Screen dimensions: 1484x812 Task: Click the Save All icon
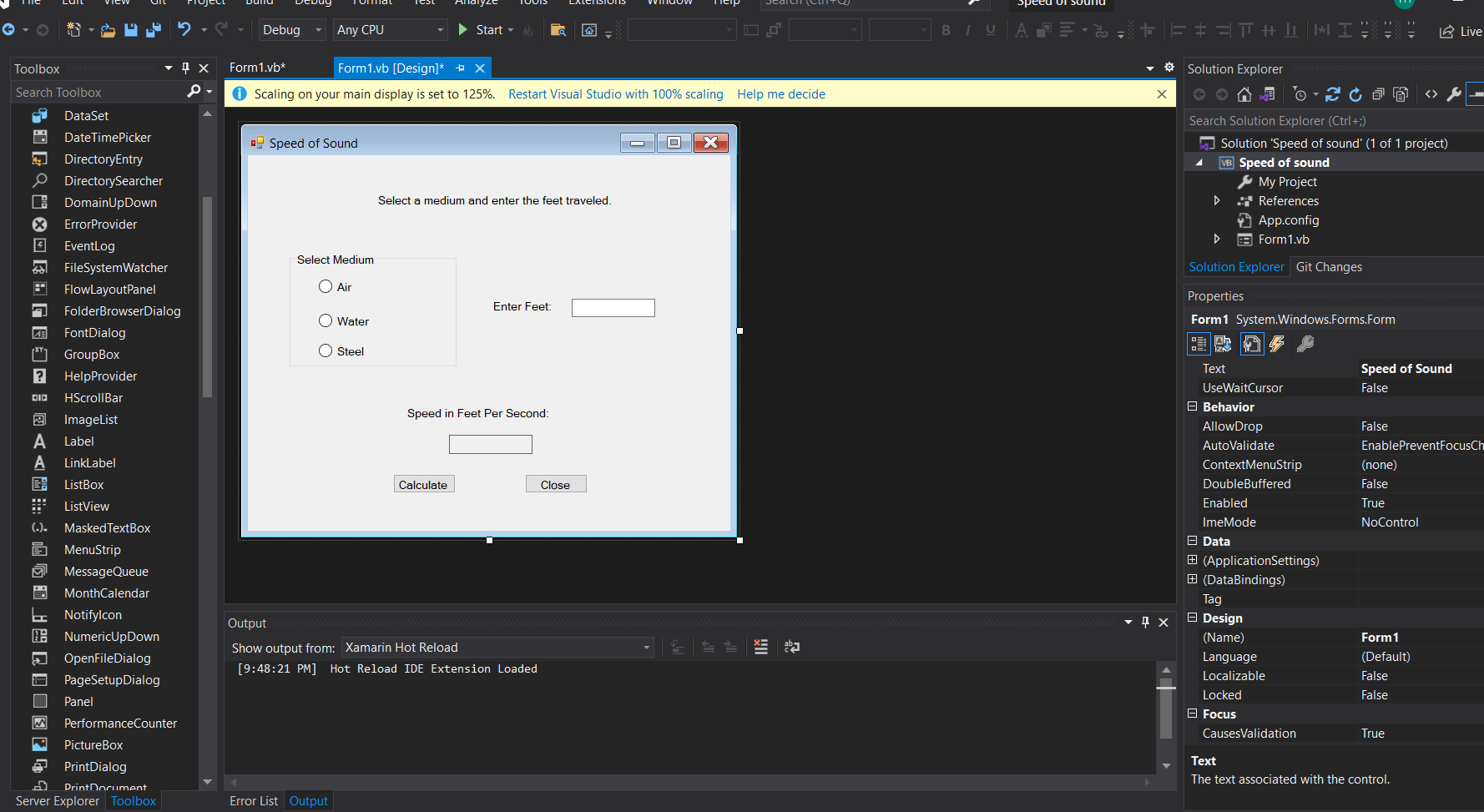tap(154, 30)
